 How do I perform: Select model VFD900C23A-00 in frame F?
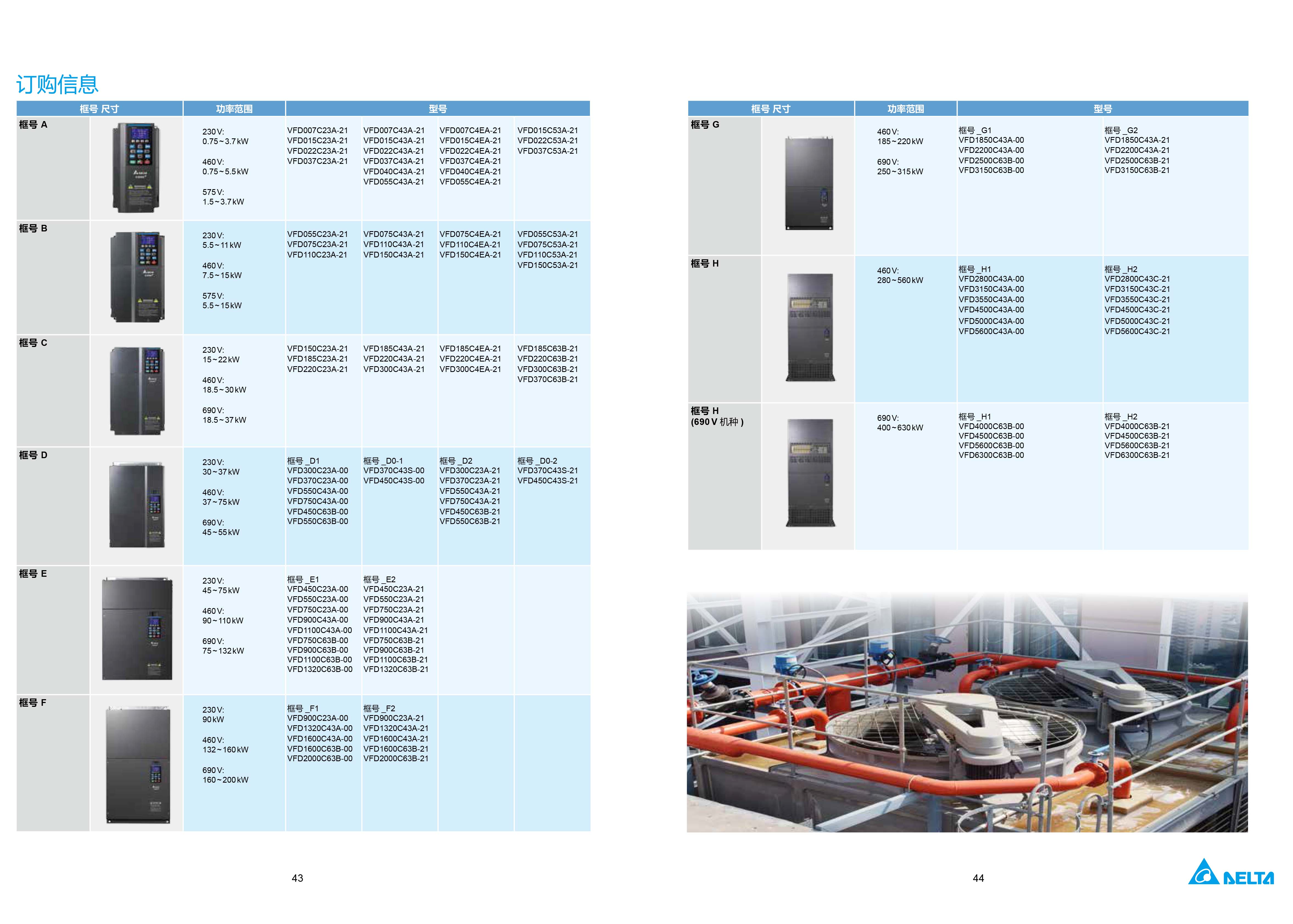pos(317,719)
